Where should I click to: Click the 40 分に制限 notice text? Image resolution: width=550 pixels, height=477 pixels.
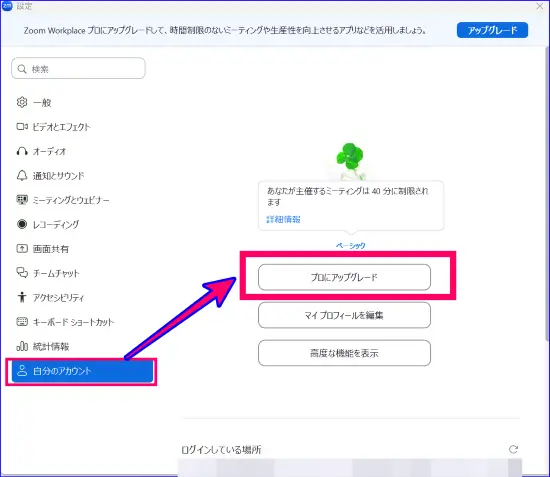pos(347,196)
